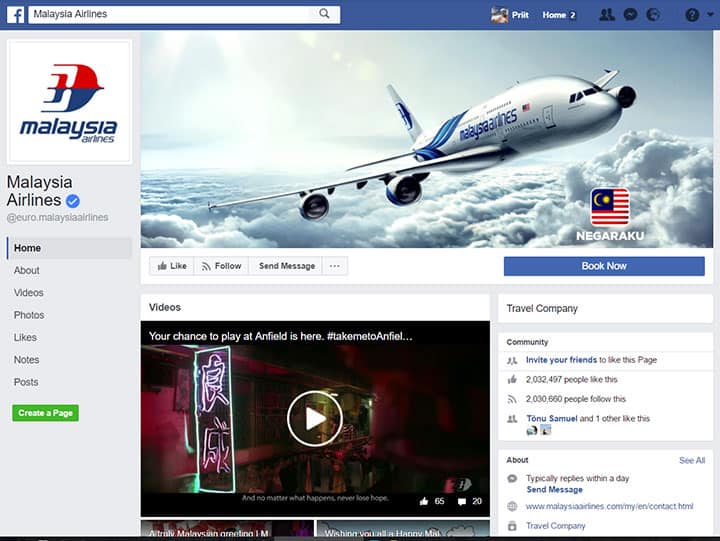The width and height of the screenshot is (720, 541).
Task: Click Send Message link in About panel
Action: pos(554,490)
